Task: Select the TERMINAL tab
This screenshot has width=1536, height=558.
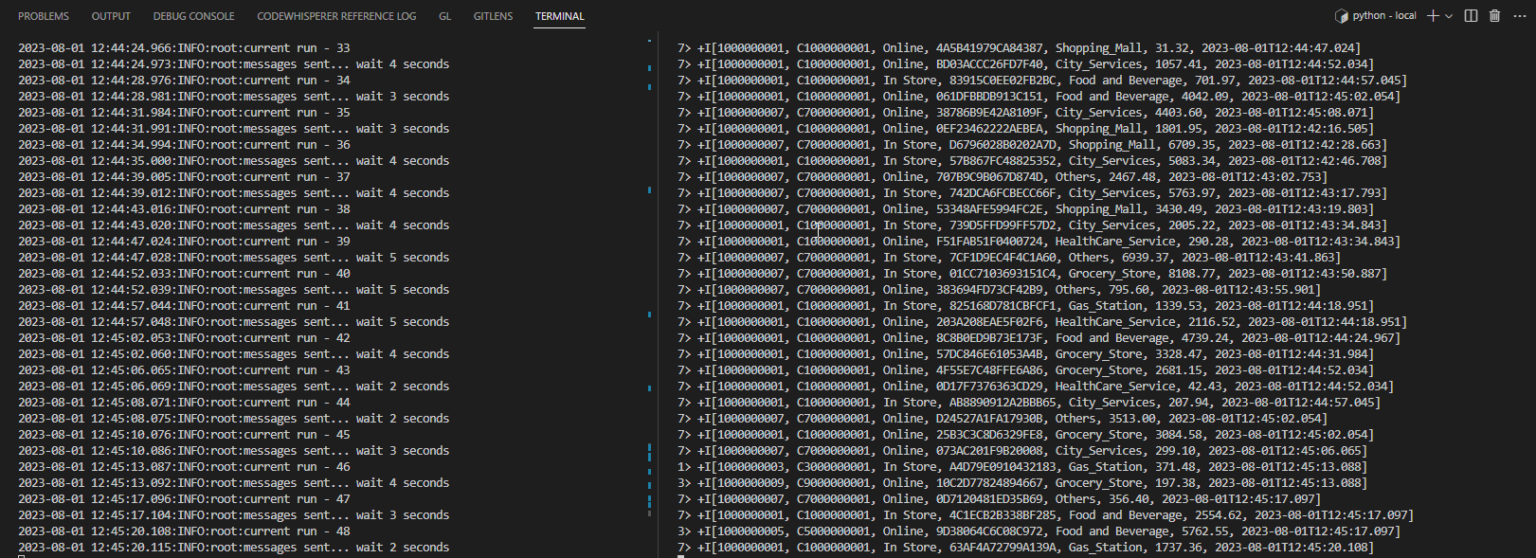Action: (x=560, y=16)
